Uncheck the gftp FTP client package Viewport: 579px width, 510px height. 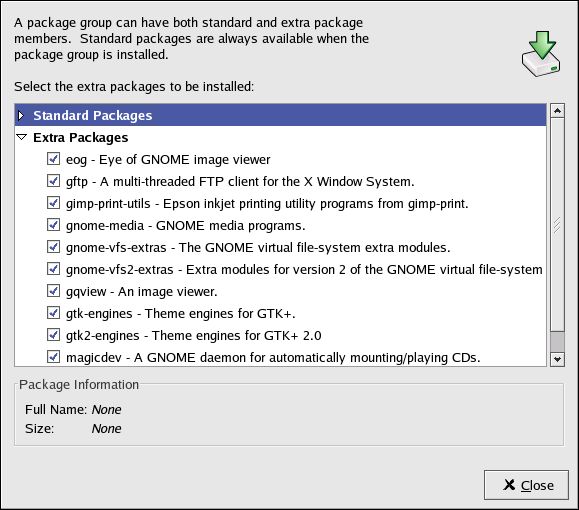[x=54, y=181]
